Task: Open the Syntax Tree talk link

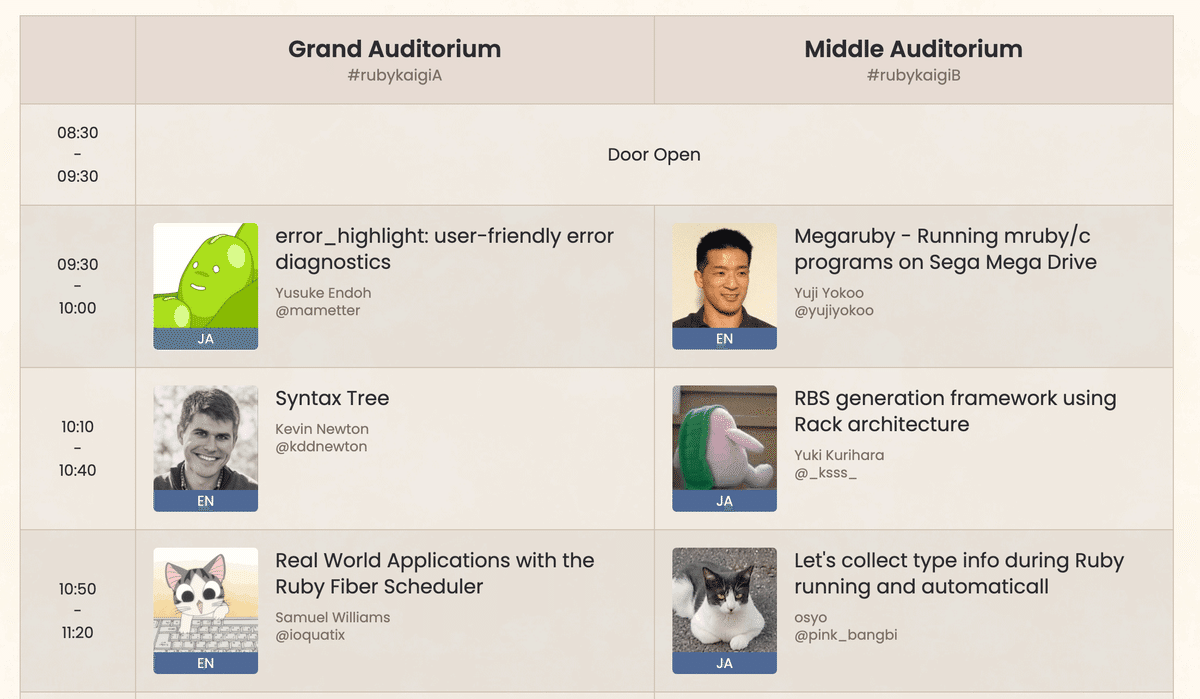Action: pyautogui.click(x=332, y=398)
